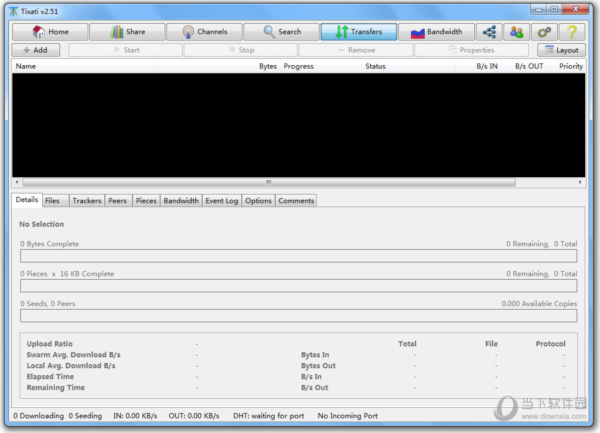Close the Tixati window

[575, 9]
